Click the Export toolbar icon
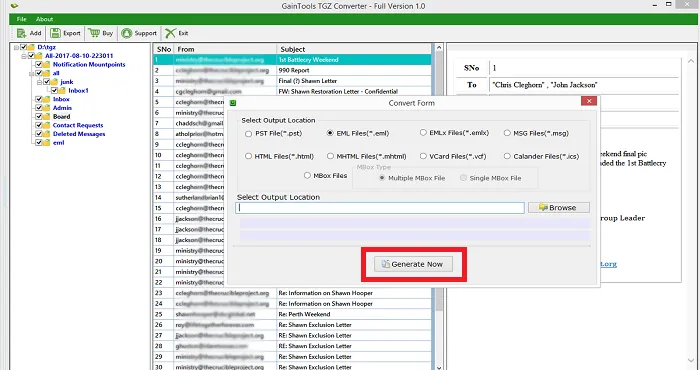Screen dimensions: 700x370 [x=55, y=33]
